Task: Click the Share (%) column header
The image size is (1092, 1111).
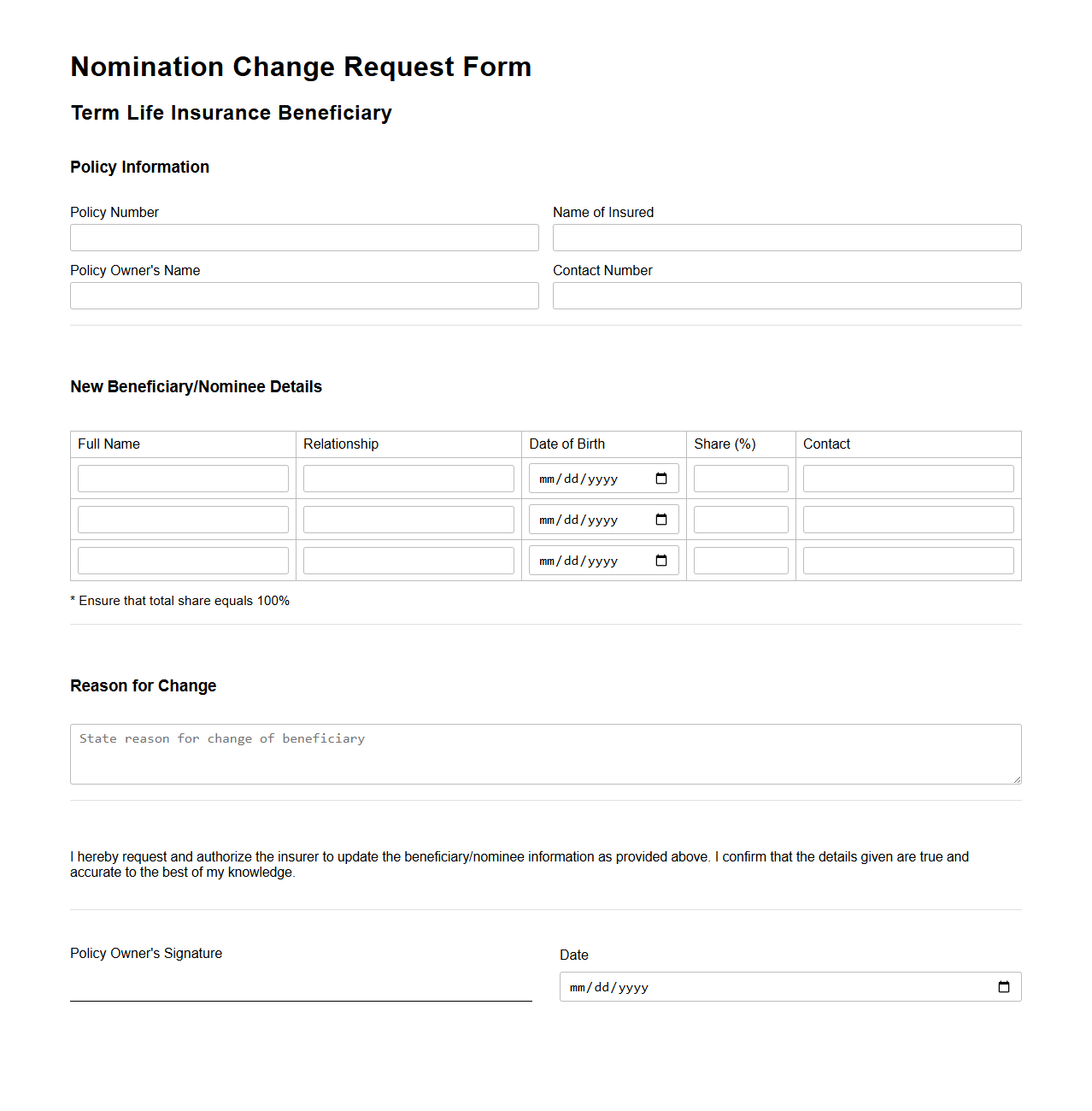Action: pyautogui.click(x=725, y=444)
